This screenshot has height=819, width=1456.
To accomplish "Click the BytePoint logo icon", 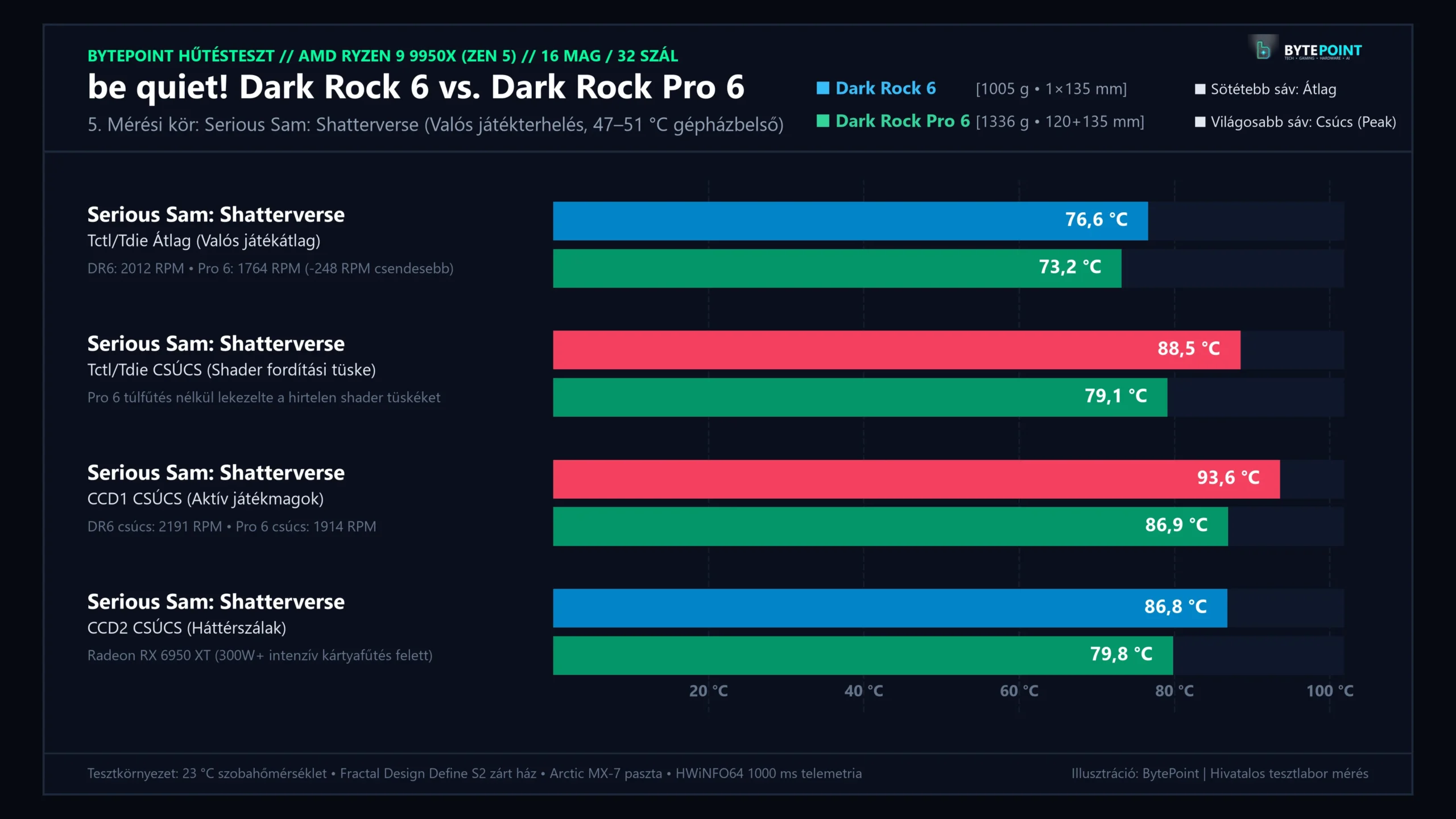I will pyautogui.click(x=1263, y=50).
